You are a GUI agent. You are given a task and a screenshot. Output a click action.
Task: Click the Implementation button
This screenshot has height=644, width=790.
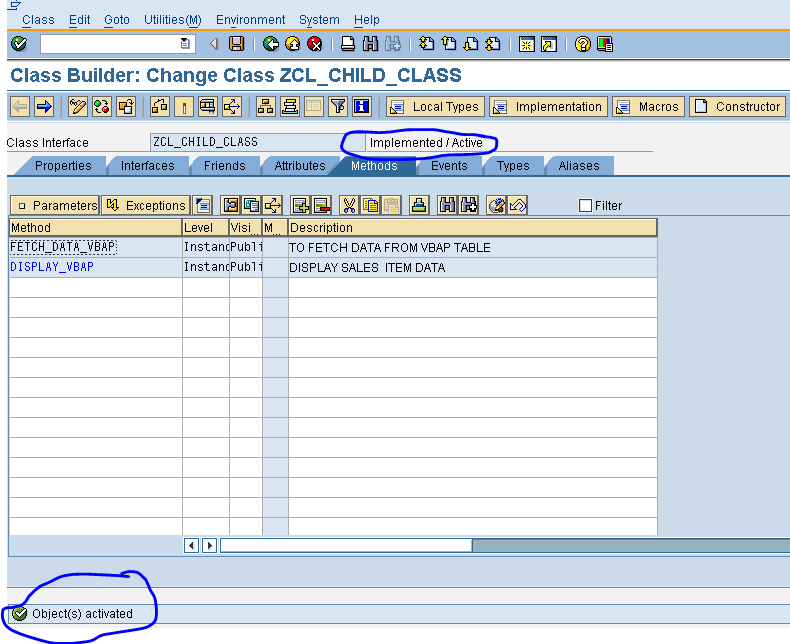(549, 107)
